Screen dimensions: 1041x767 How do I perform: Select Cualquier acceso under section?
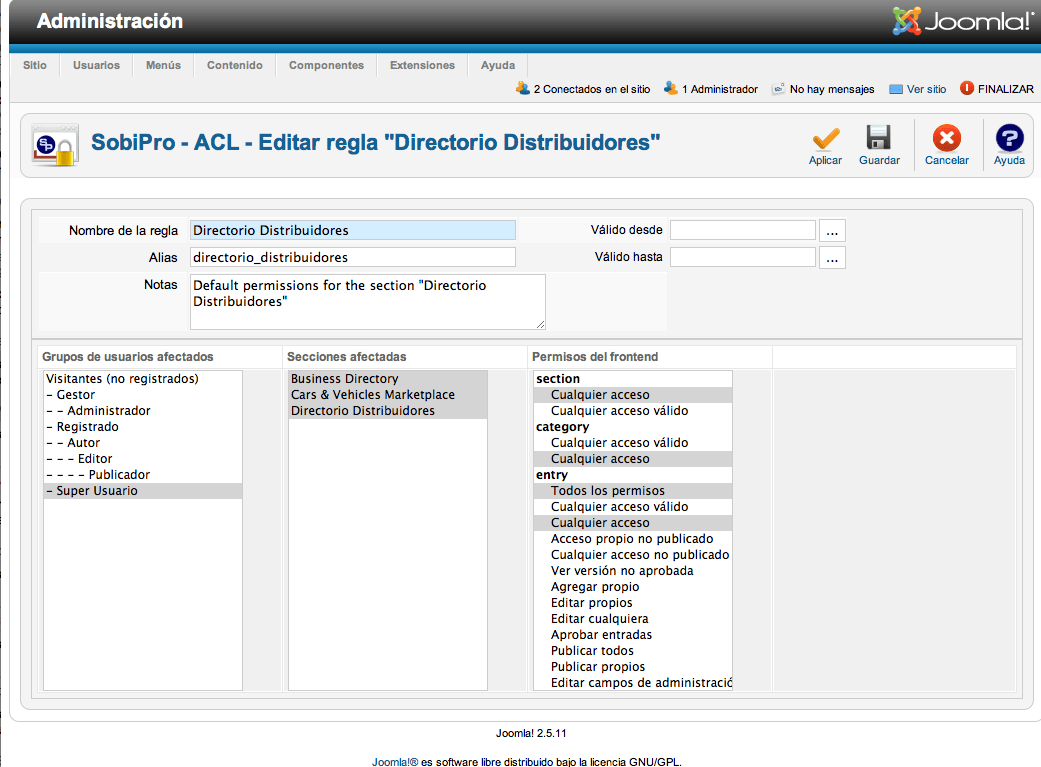pyautogui.click(x=633, y=394)
